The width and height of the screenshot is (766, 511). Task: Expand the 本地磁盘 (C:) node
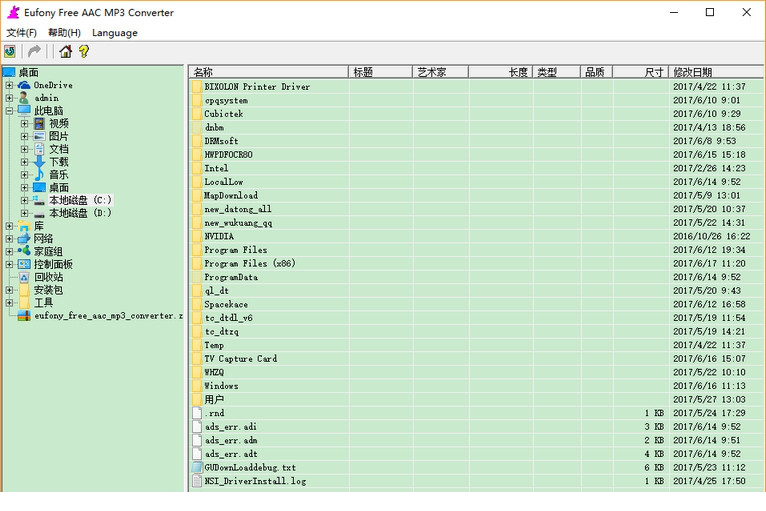point(24,200)
